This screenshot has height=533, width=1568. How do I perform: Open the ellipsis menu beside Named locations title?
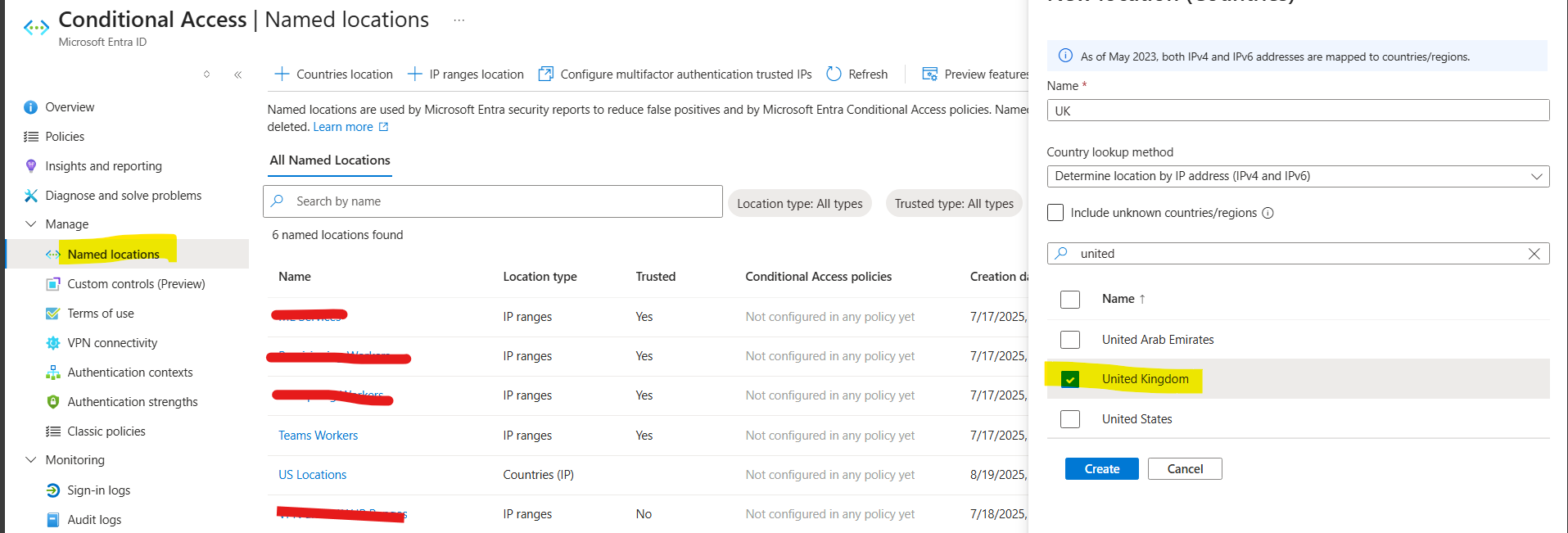459,20
